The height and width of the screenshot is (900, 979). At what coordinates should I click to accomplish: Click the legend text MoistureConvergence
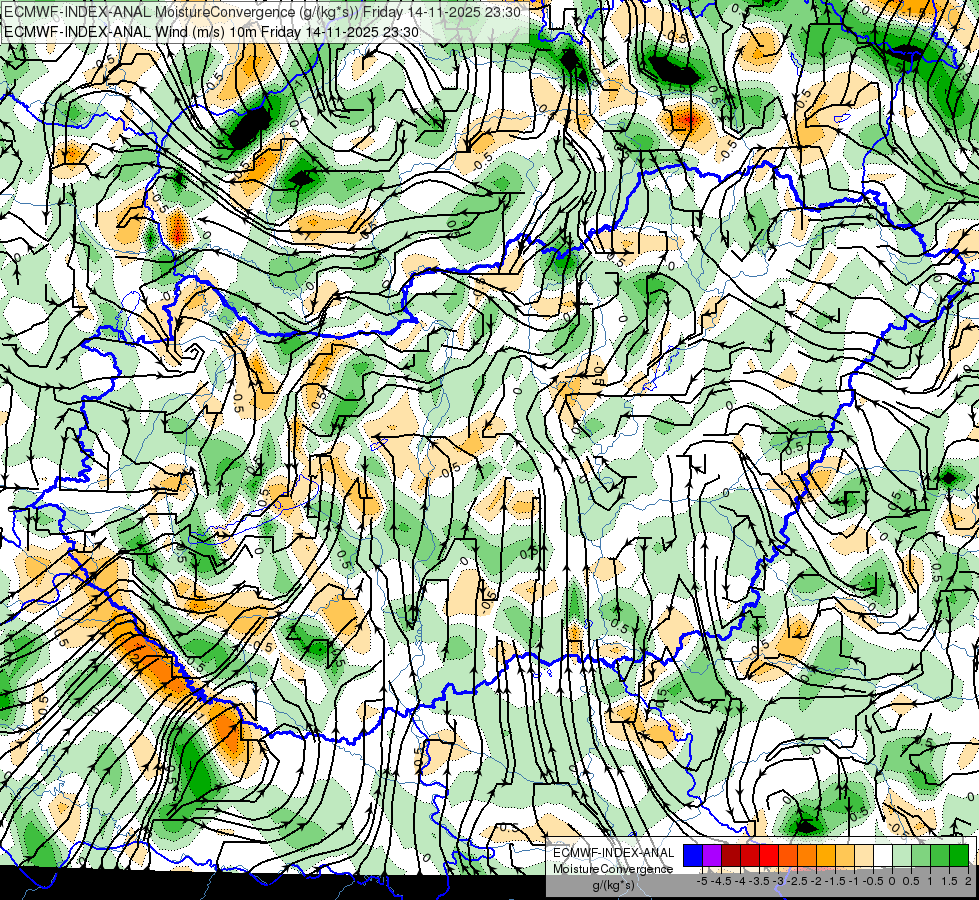[613, 869]
